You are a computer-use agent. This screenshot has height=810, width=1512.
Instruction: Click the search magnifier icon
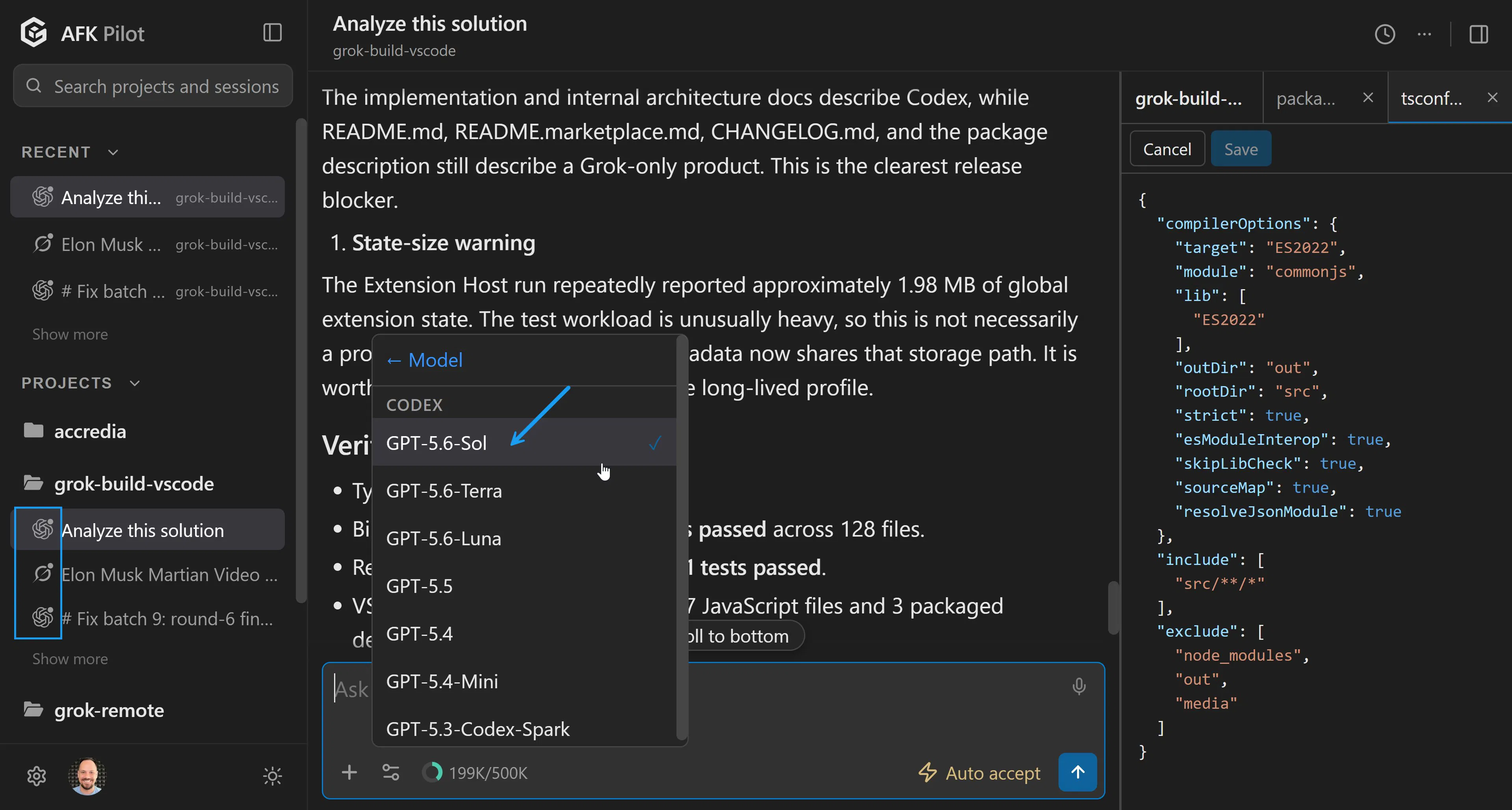[34, 86]
